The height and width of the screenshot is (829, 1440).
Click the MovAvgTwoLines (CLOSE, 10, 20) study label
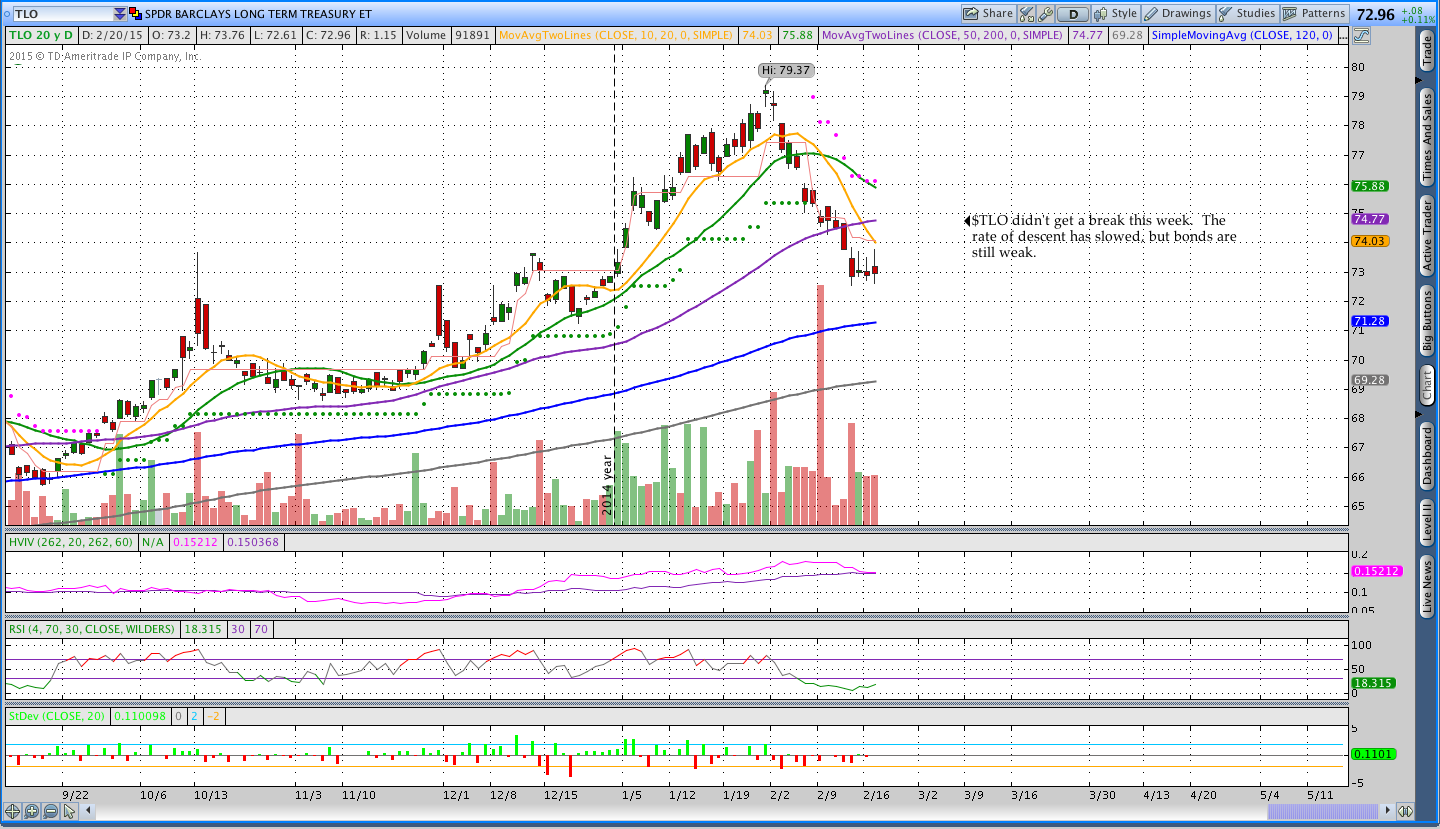617,35
